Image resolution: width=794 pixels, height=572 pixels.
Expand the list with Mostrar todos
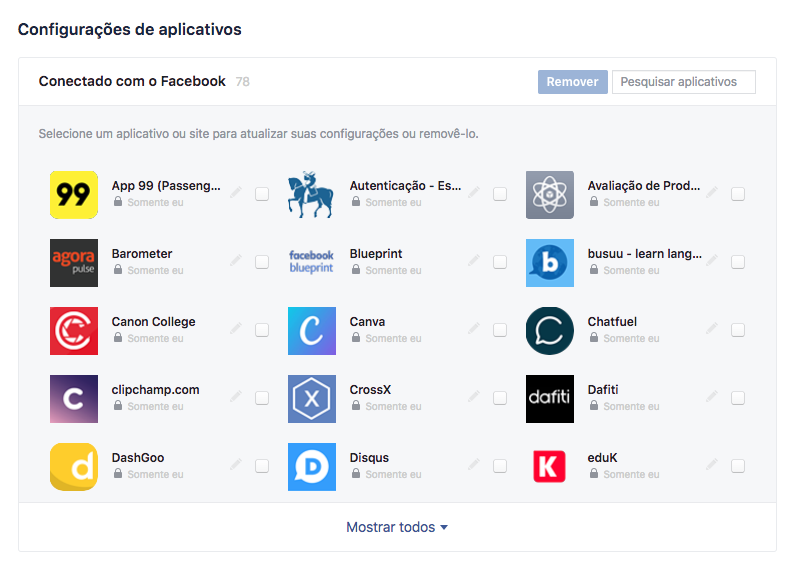click(x=397, y=527)
